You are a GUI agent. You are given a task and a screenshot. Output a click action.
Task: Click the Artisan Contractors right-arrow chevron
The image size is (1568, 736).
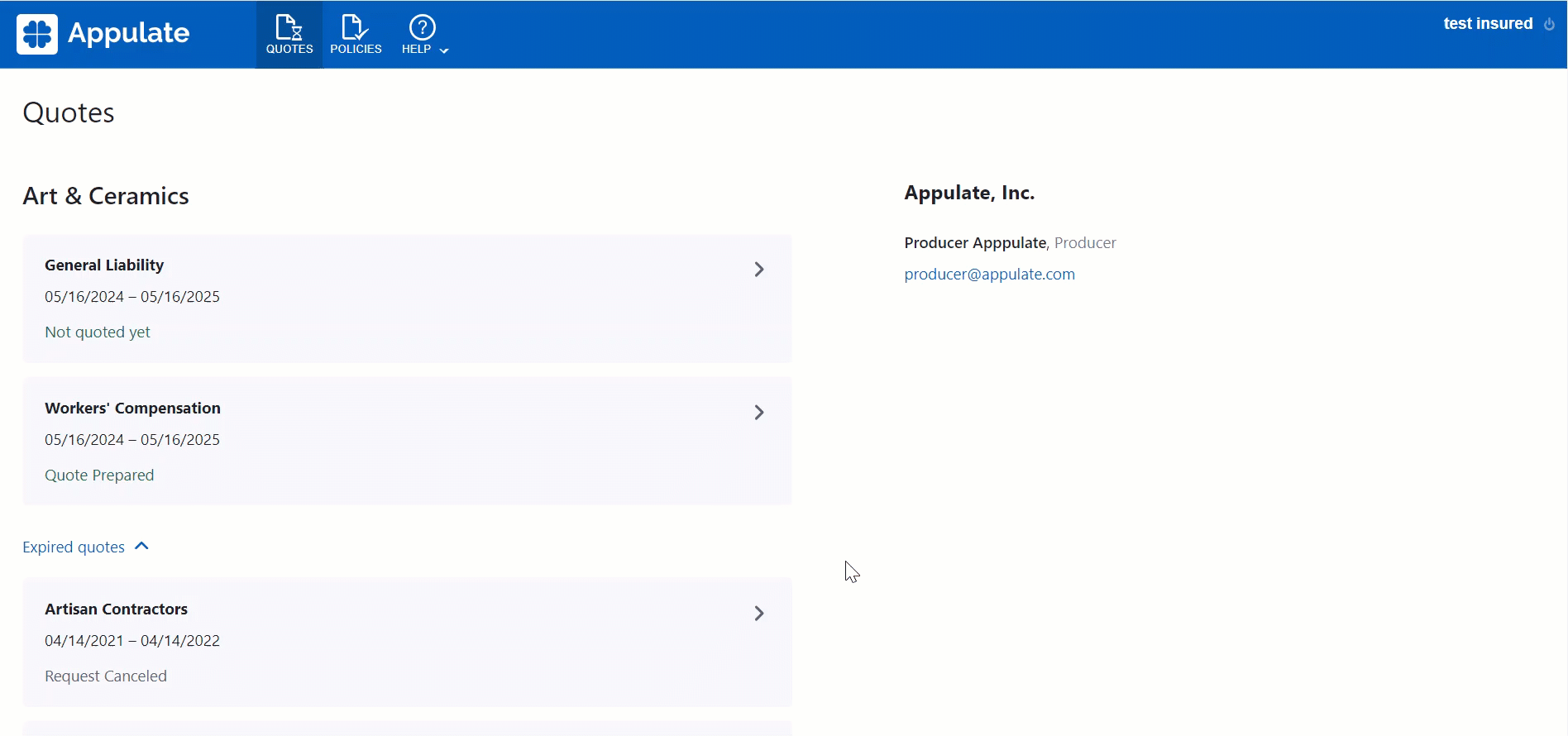tap(759, 614)
